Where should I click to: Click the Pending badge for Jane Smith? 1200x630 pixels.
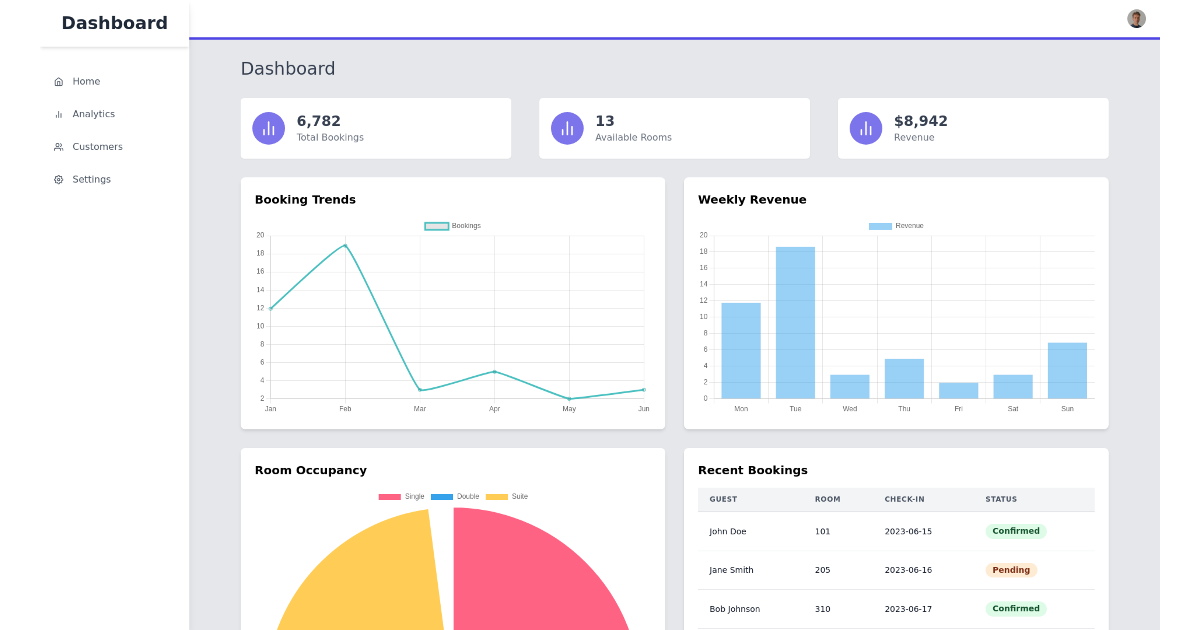pos(1011,570)
